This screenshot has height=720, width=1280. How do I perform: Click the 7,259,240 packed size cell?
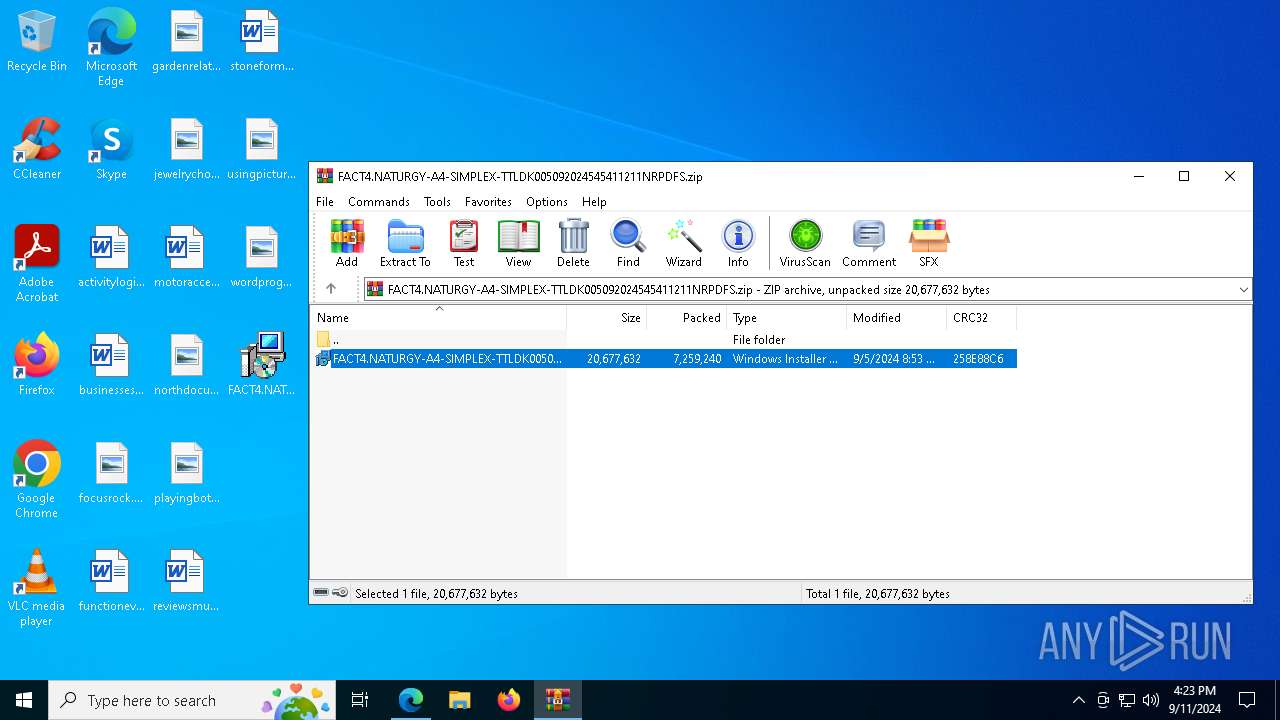coord(697,359)
